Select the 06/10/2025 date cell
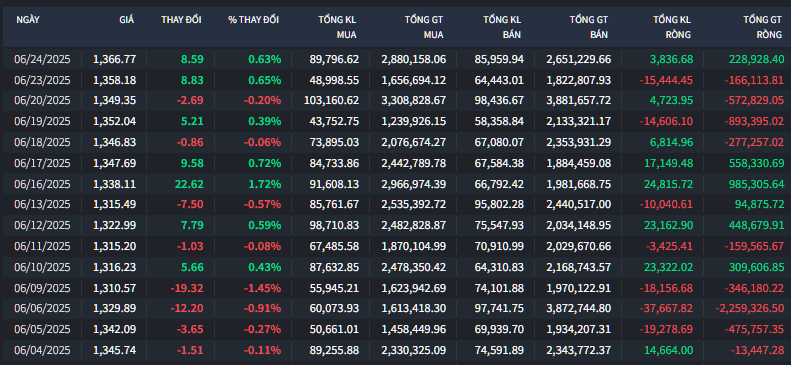The width and height of the screenshot is (791, 365). (x=42, y=267)
